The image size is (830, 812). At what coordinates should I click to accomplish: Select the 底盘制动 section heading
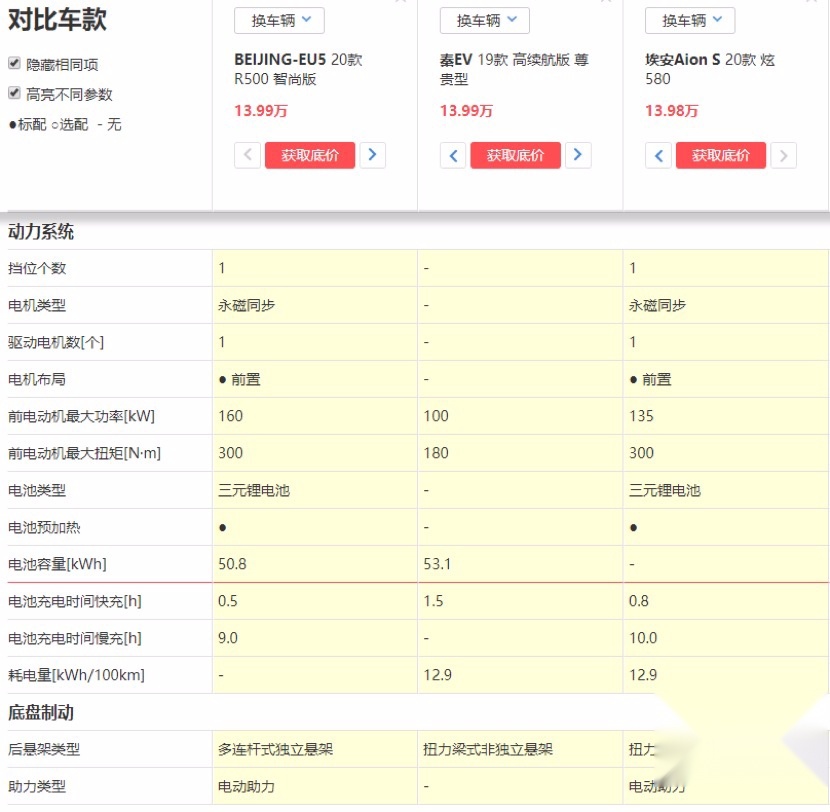coord(41,712)
